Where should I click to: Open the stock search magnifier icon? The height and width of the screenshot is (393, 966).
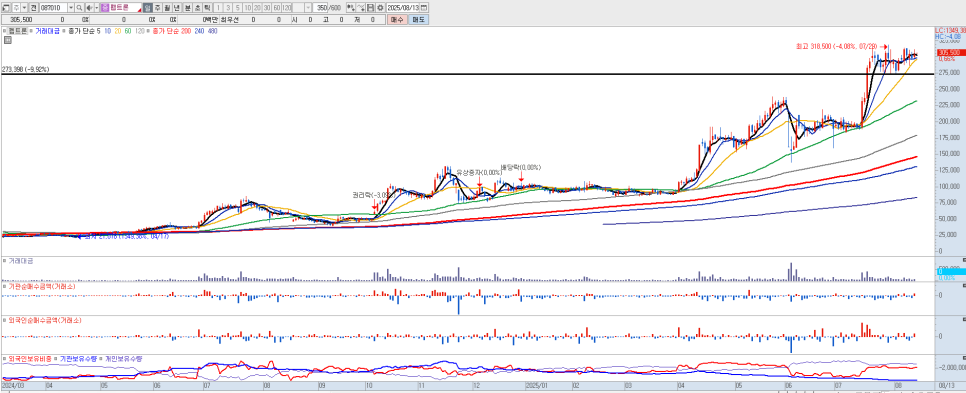tap(79, 7)
